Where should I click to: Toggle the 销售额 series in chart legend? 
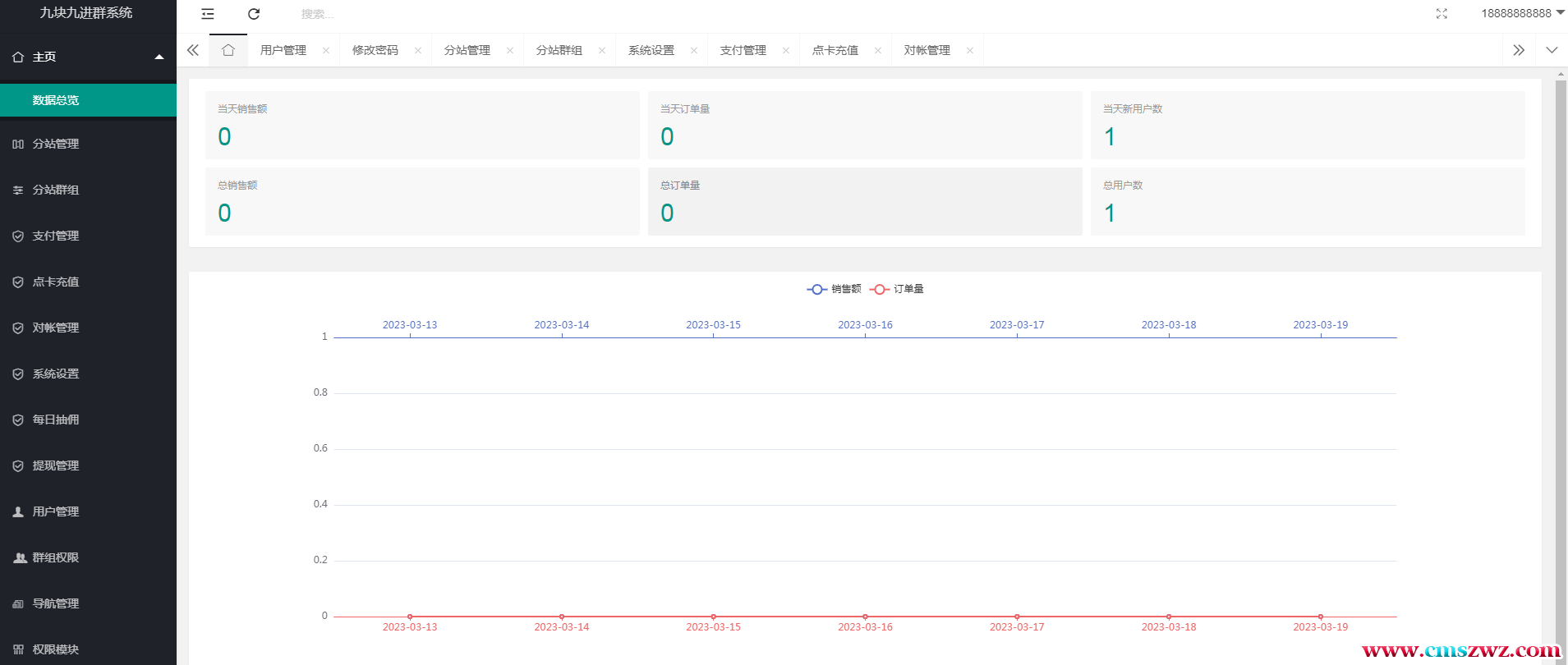[835, 289]
